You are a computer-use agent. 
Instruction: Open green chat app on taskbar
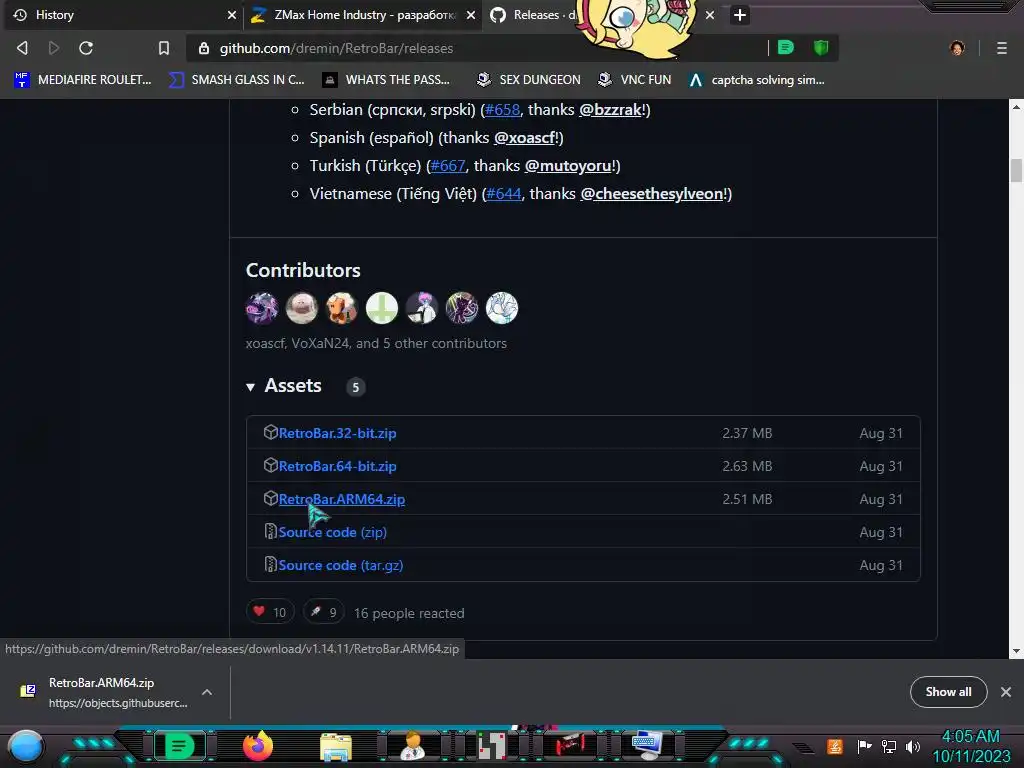coord(179,746)
